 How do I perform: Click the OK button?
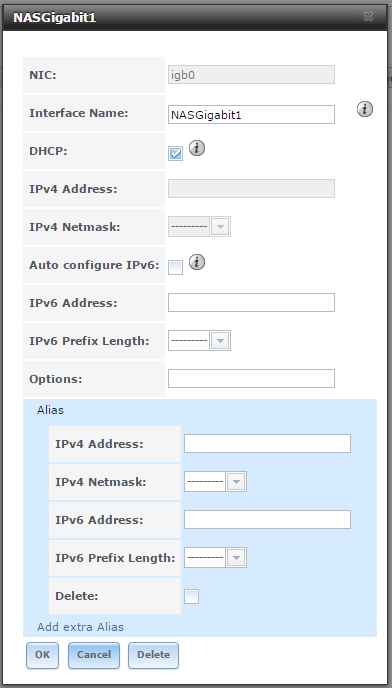[x=42, y=655]
